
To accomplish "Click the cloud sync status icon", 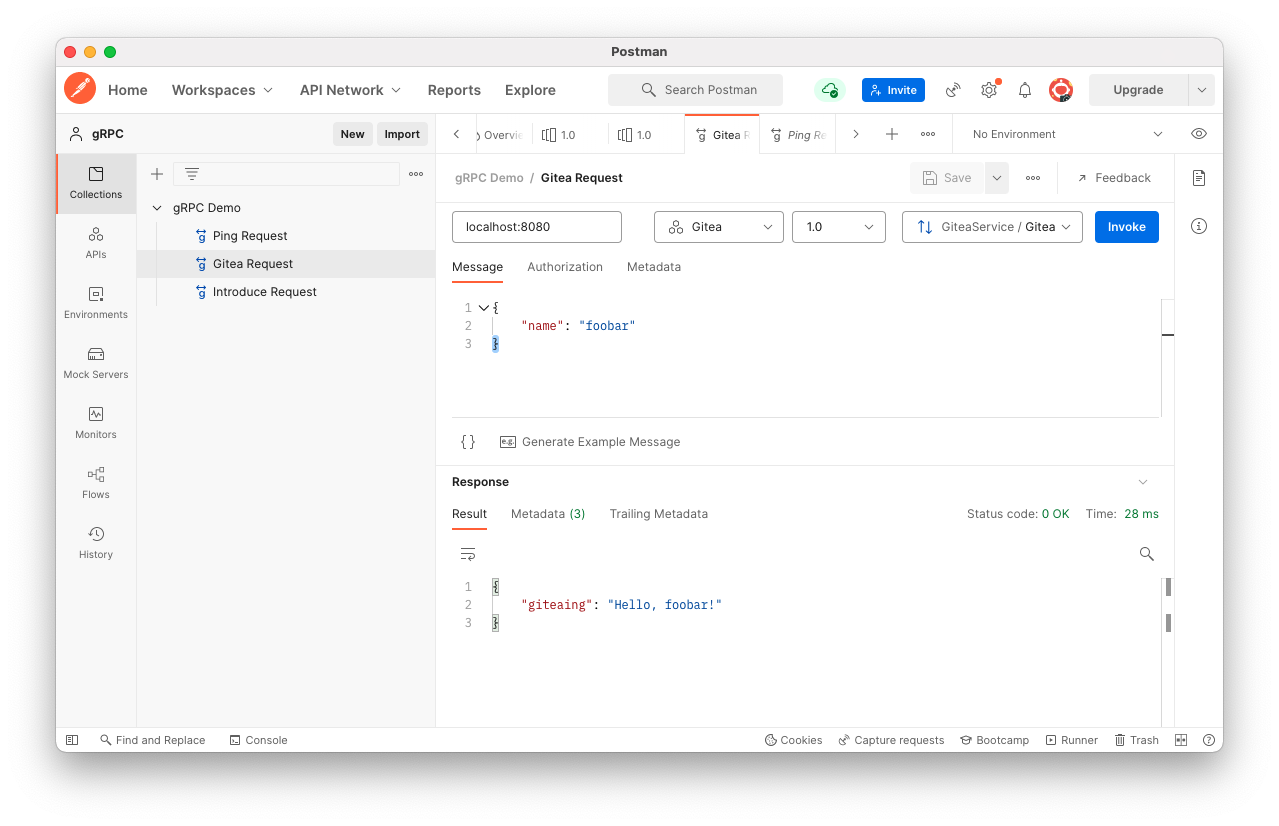I will [830, 90].
